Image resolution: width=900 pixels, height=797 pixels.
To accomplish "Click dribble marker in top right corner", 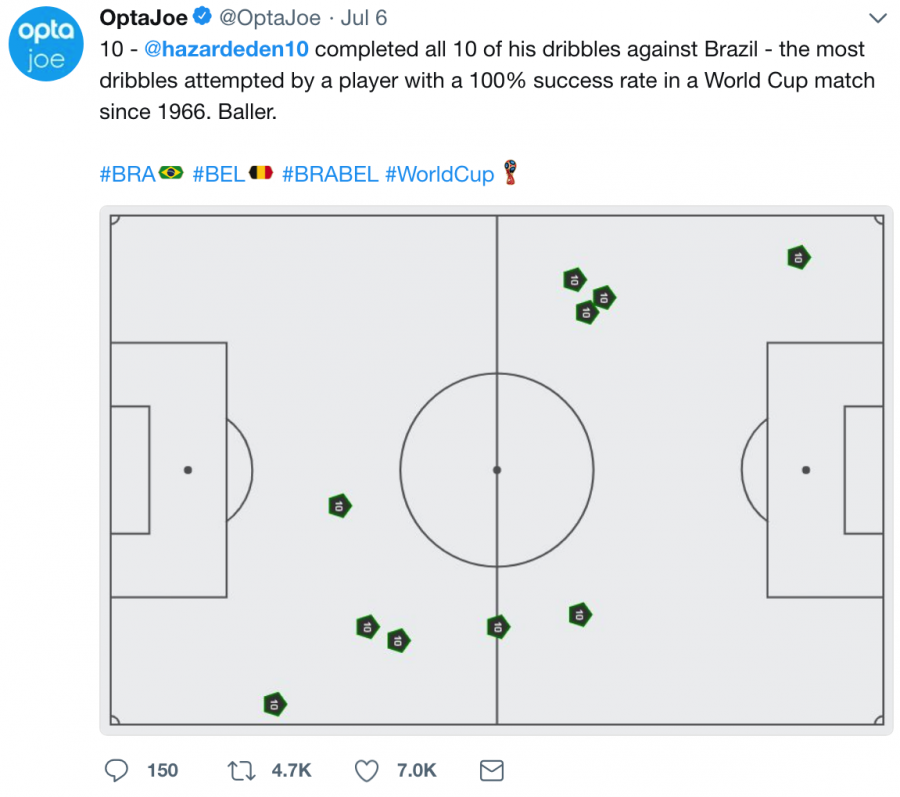I will click(x=797, y=257).
